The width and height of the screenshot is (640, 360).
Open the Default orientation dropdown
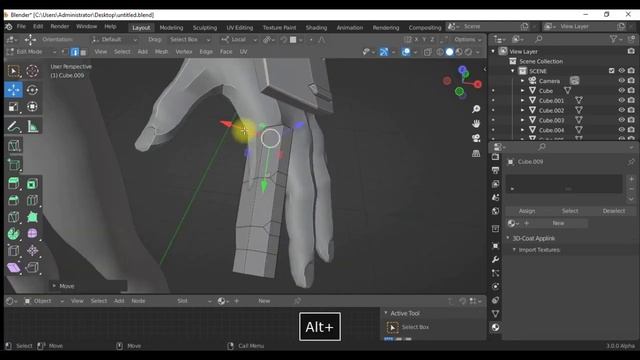pos(114,40)
